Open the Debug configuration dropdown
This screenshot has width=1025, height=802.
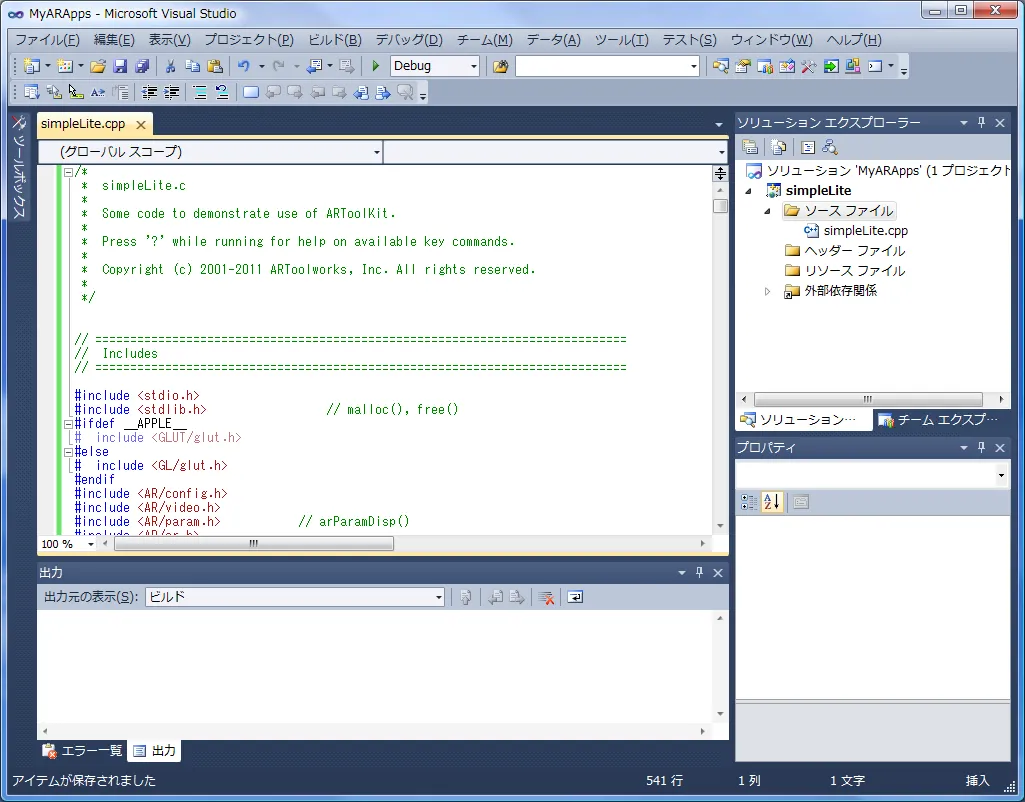coord(474,66)
